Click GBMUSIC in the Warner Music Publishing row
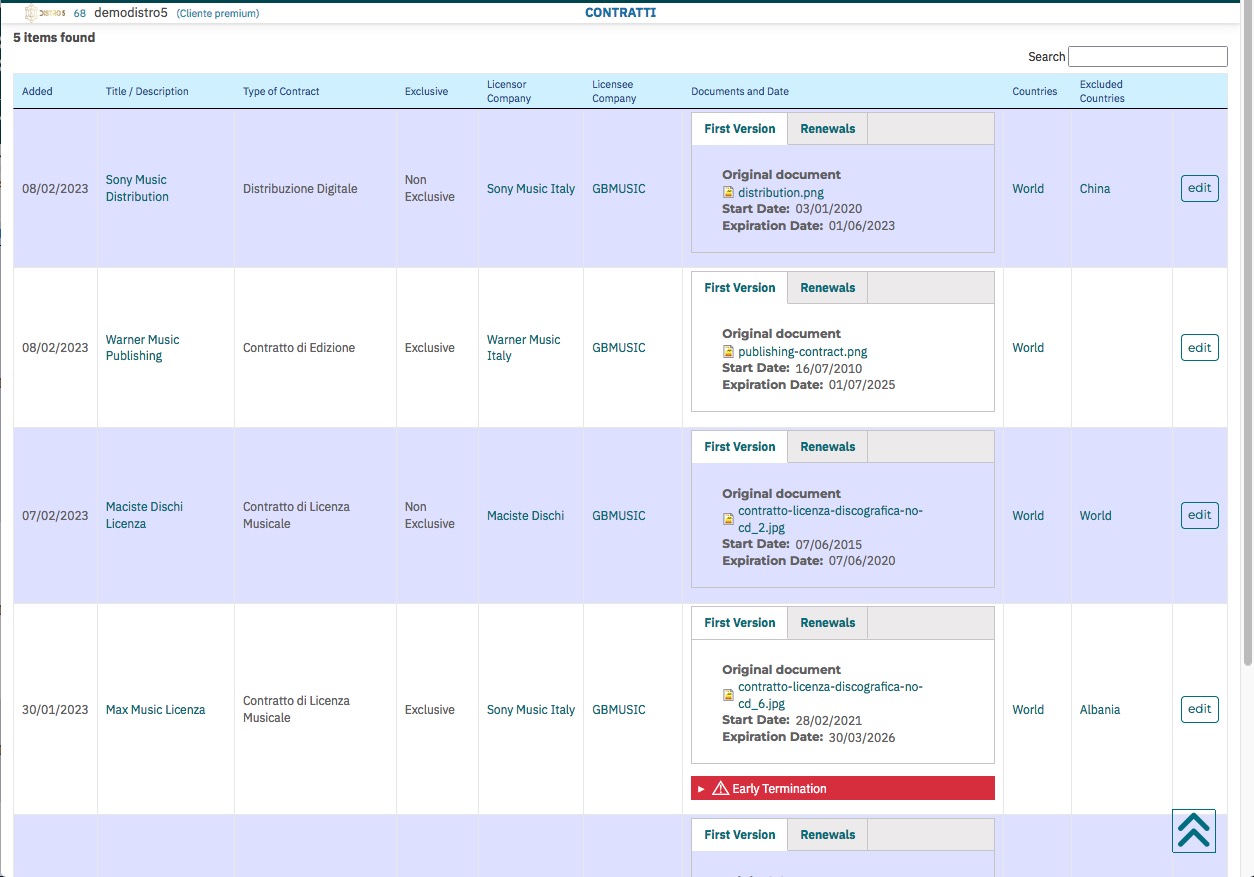The image size is (1254, 877). pyautogui.click(x=619, y=348)
